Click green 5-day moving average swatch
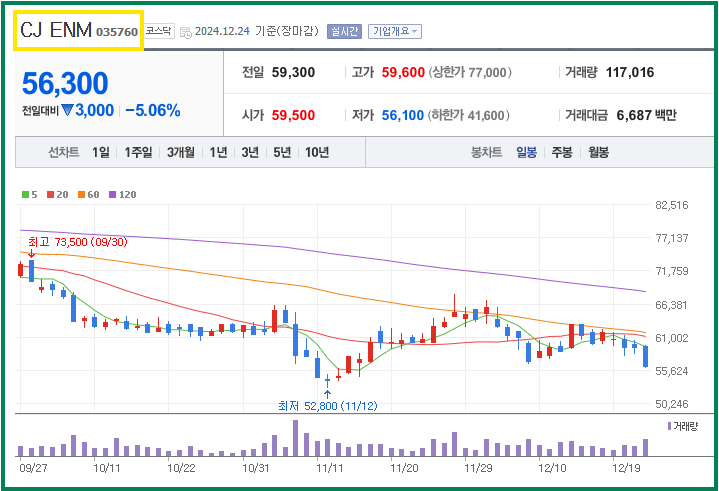Viewport: 719px width, 491px height. pyautogui.click(x=26, y=194)
